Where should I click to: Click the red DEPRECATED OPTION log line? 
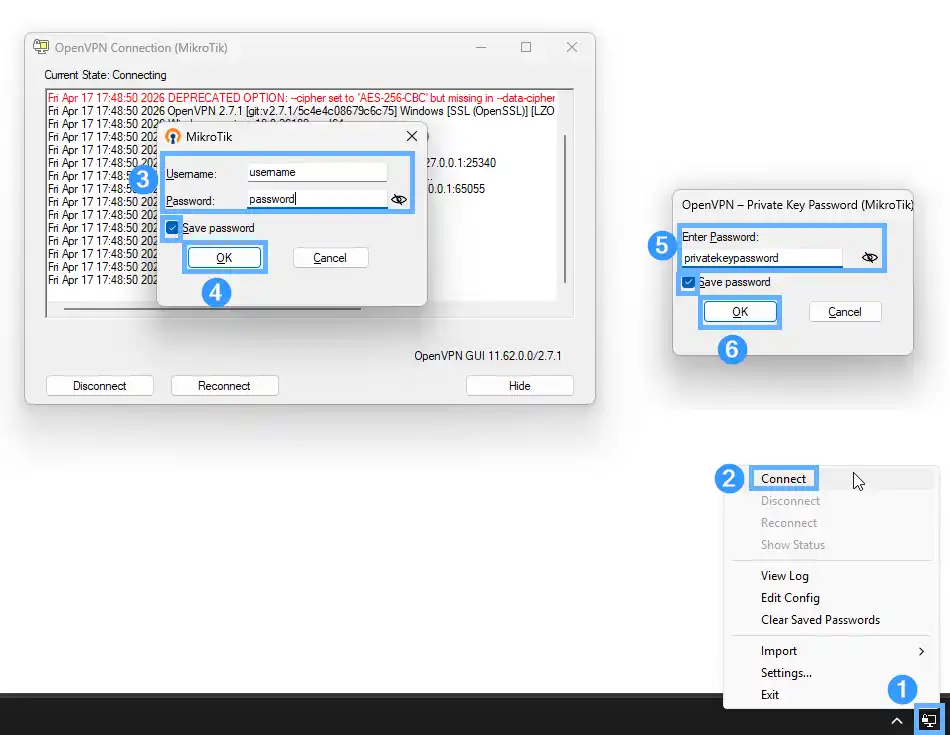click(x=301, y=98)
